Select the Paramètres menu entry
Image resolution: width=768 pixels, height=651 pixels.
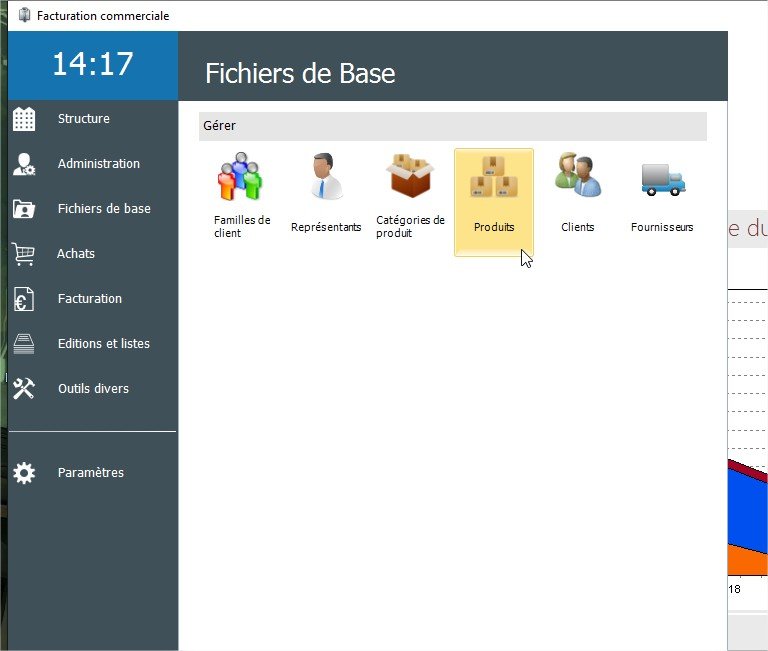[x=91, y=473]
